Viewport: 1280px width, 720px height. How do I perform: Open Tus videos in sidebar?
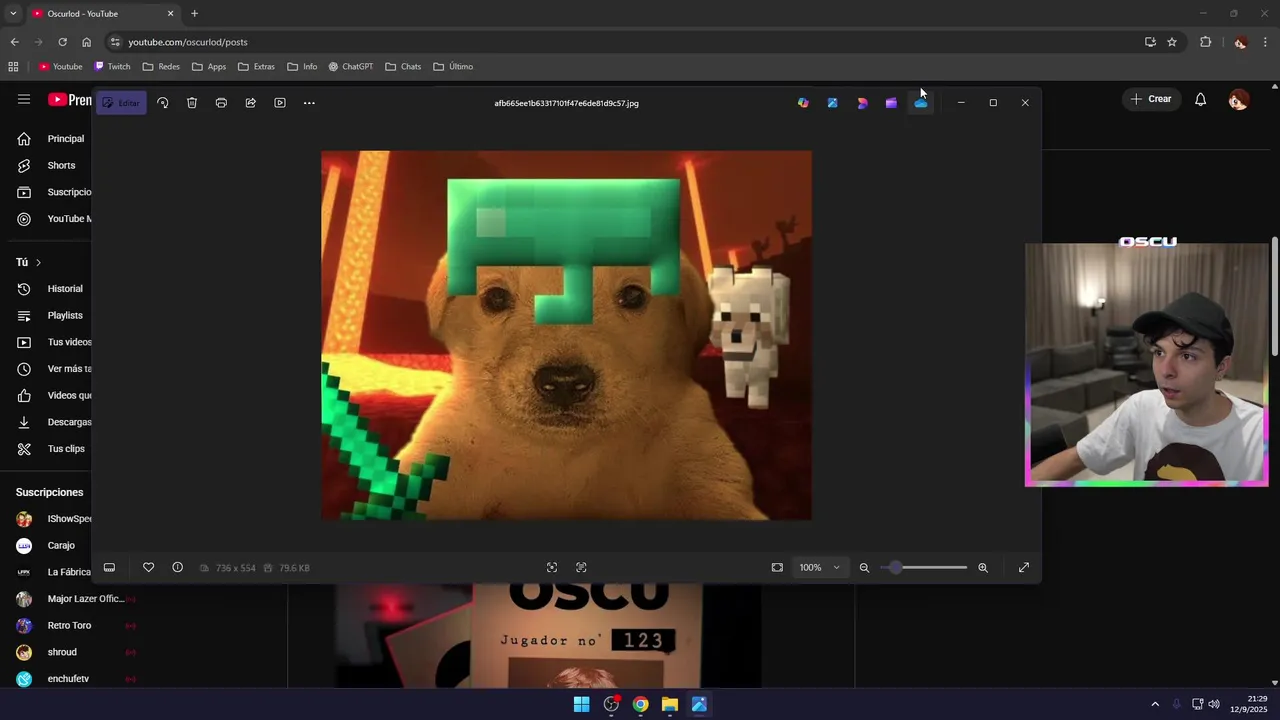[52, 342]
